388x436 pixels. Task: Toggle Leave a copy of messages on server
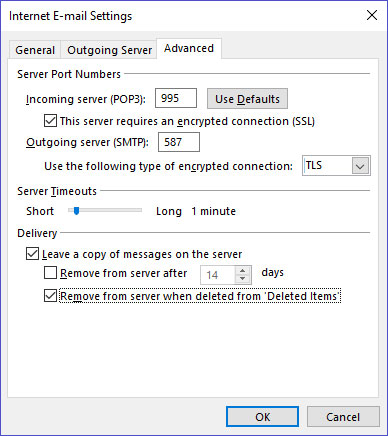[32, 254]
